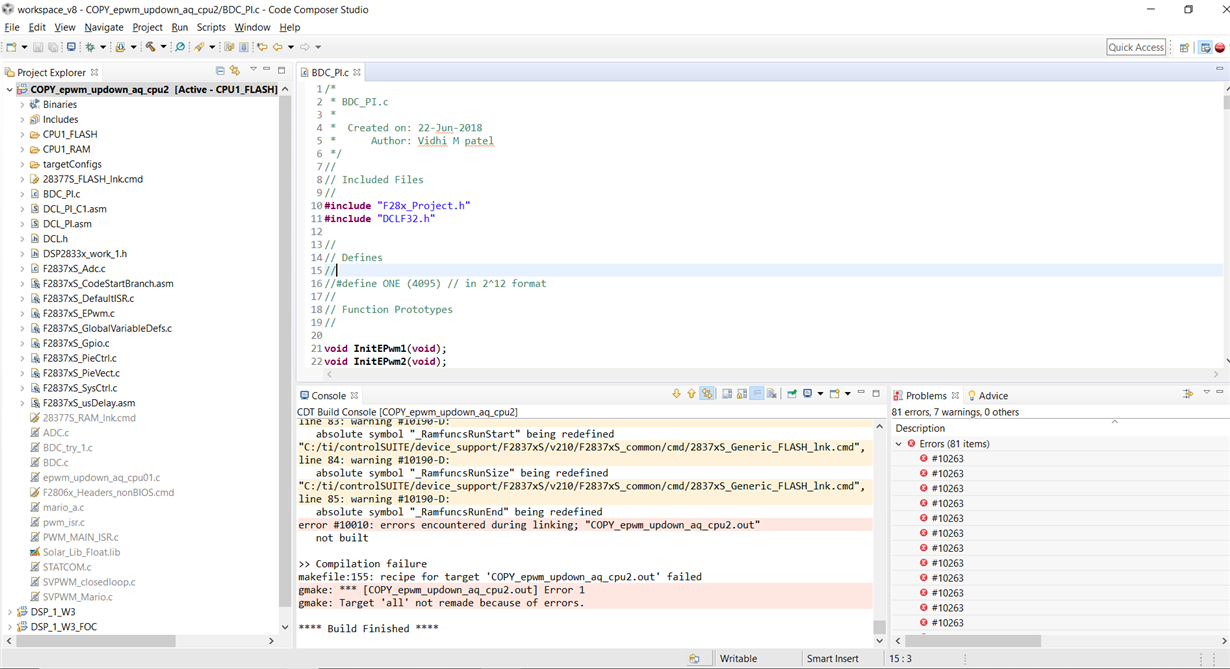Toggle Link with Editor in Project Explorer
1230x669 pixels.
235,71
